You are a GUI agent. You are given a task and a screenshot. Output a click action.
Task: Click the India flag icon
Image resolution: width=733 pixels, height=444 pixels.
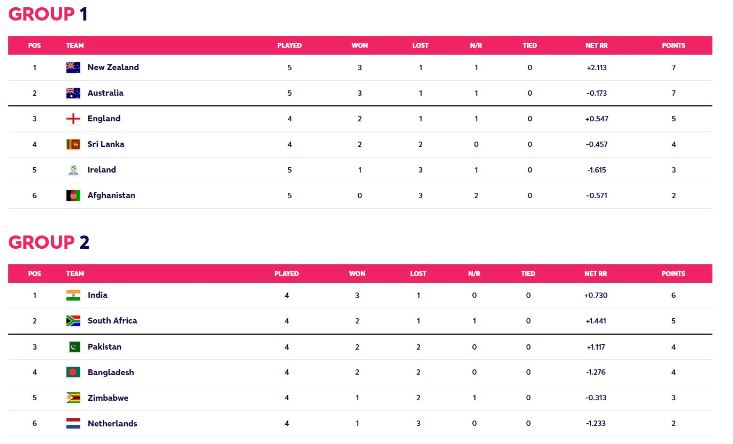(73, 295)
